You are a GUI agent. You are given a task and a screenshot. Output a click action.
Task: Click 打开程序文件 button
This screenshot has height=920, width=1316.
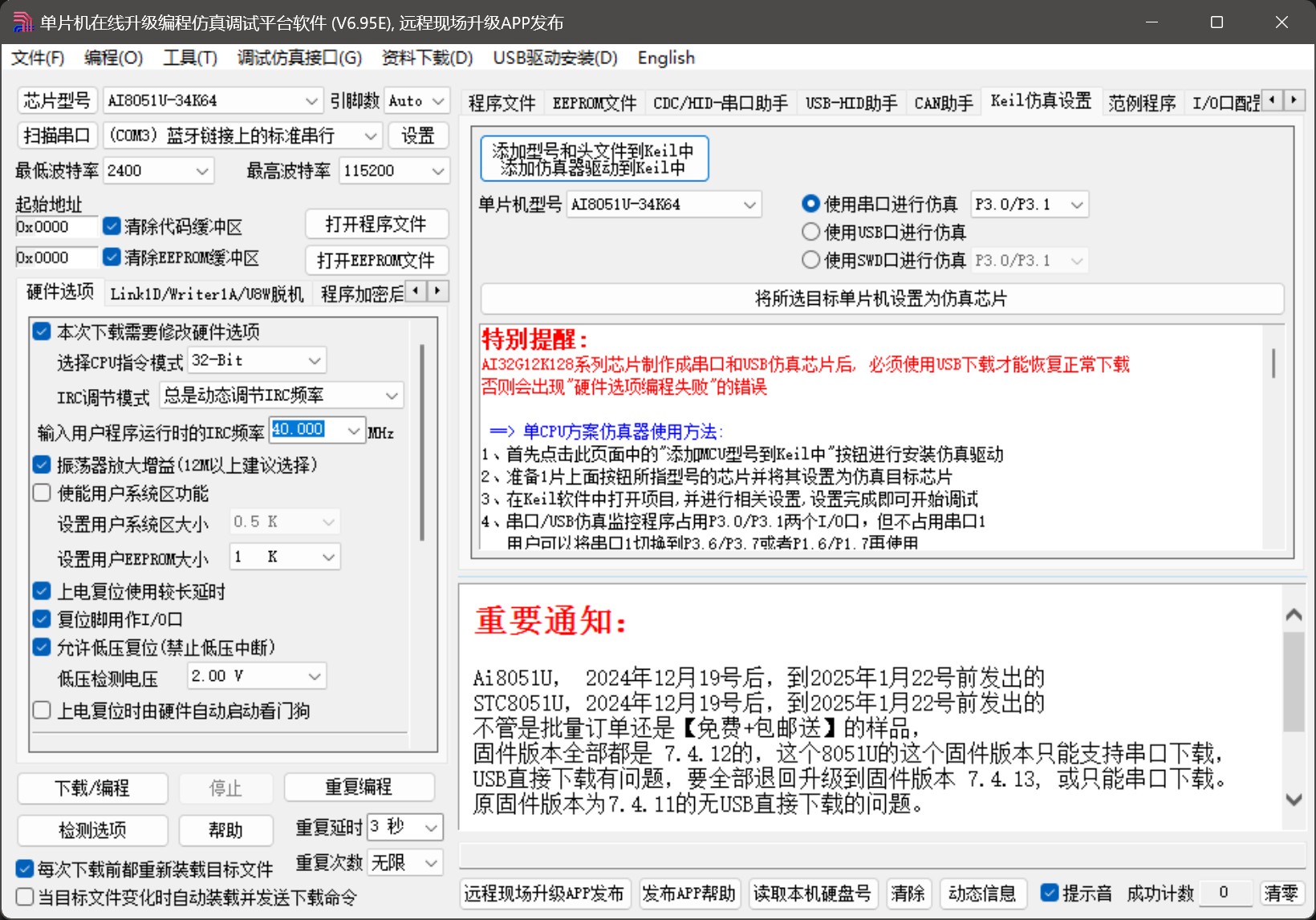(x=376, y=225)
